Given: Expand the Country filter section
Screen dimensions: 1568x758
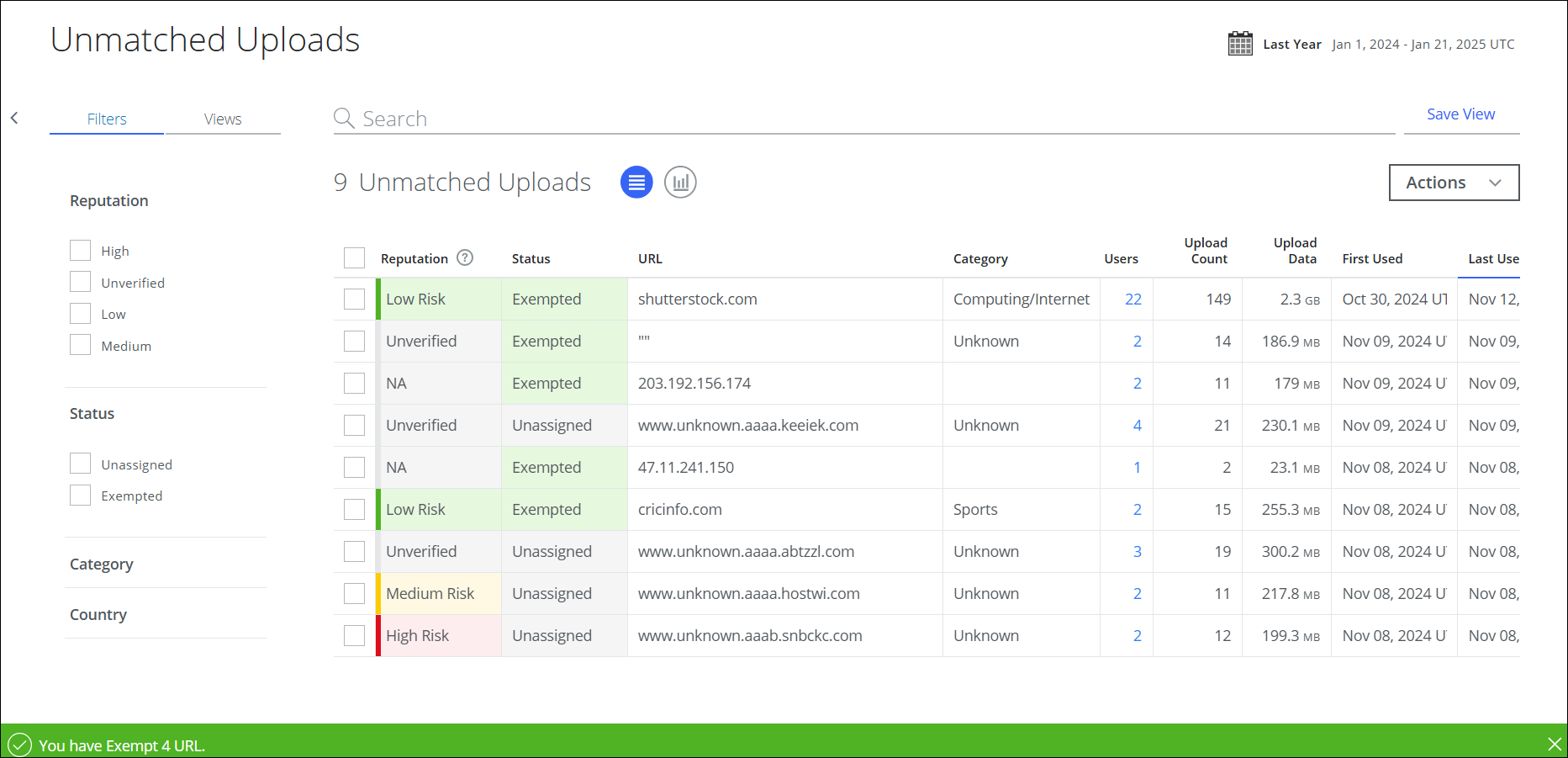Looking at the screenshot, I should [98, 615].
